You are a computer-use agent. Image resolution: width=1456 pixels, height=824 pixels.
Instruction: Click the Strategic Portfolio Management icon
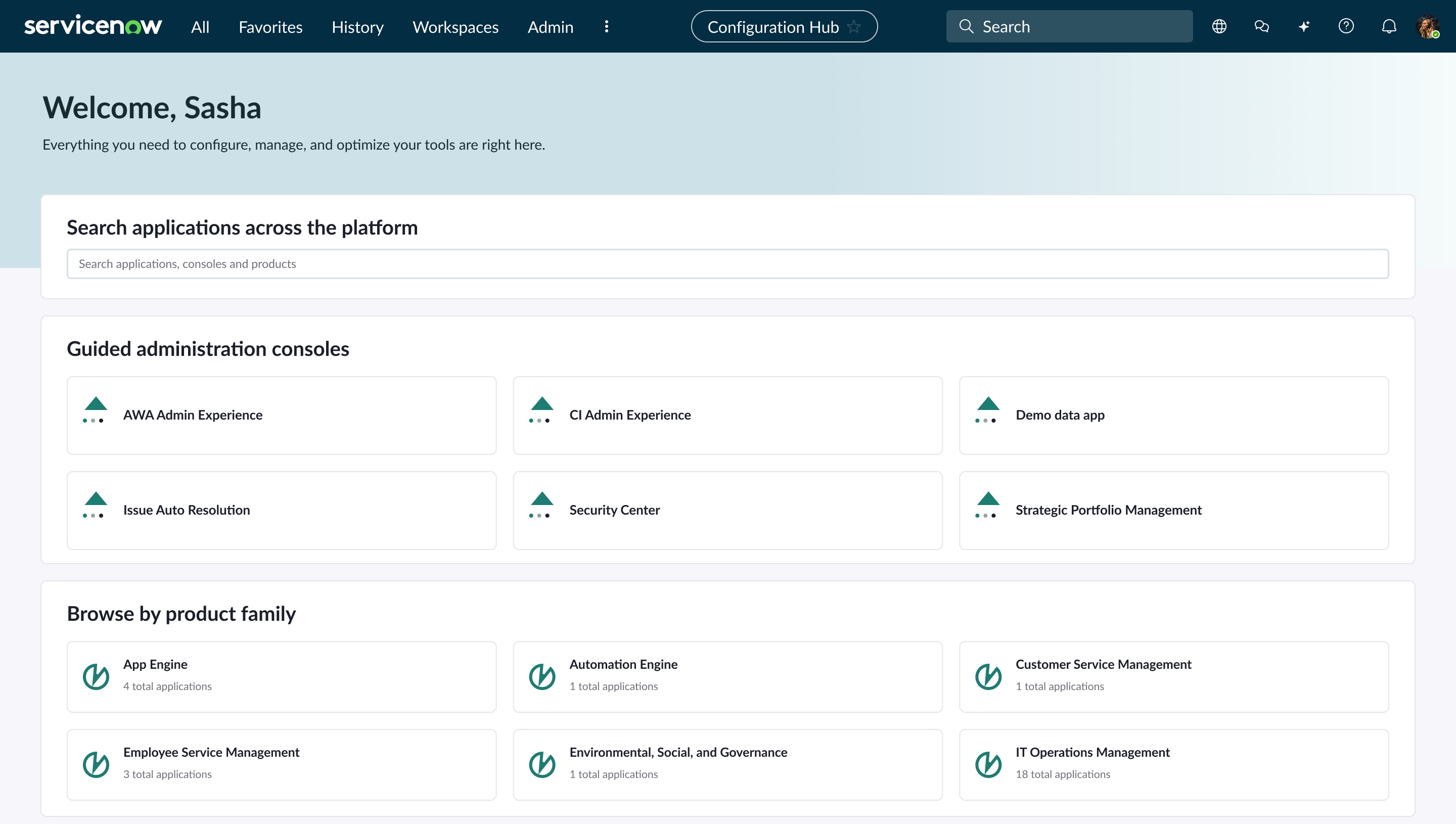[x=988, y=506]
